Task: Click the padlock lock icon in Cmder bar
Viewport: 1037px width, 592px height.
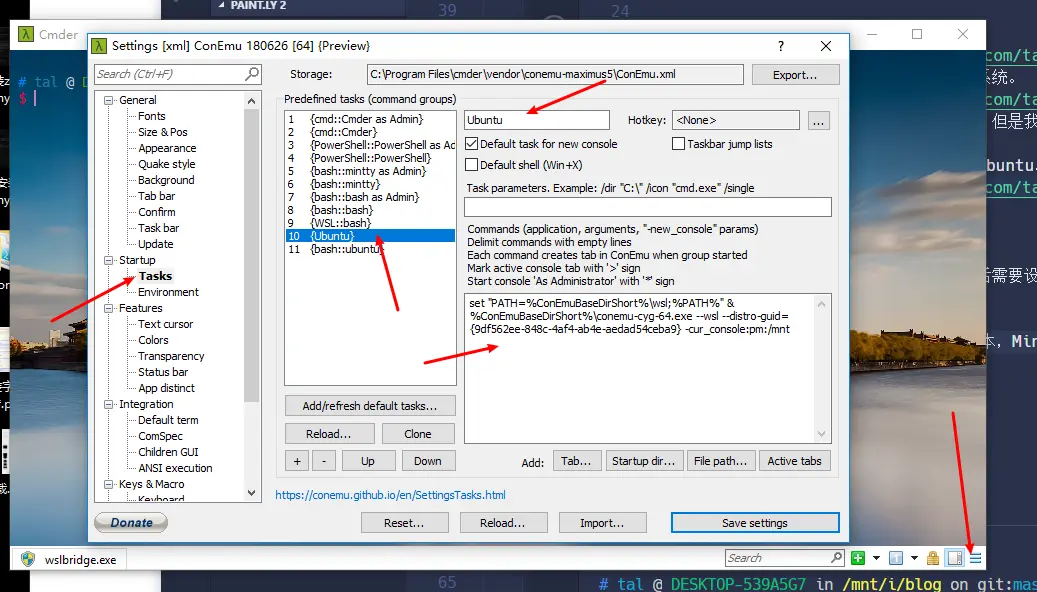Action: tap(933, 558)
